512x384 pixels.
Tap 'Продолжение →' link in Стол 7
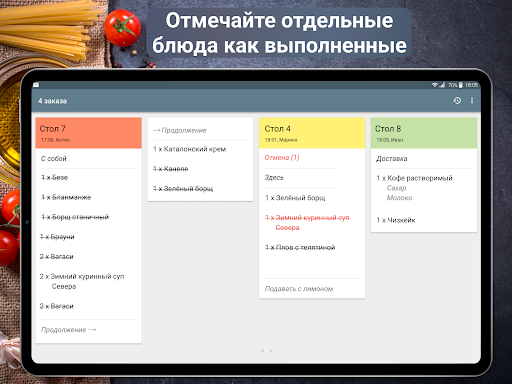tap(68, 330)
